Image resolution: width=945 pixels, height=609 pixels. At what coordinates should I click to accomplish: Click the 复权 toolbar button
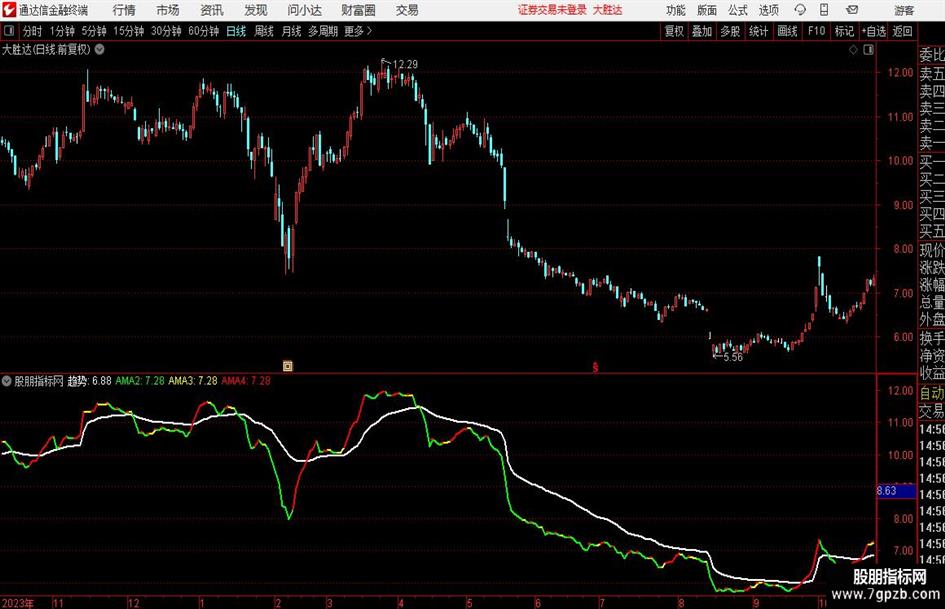(x=674, y=31)
